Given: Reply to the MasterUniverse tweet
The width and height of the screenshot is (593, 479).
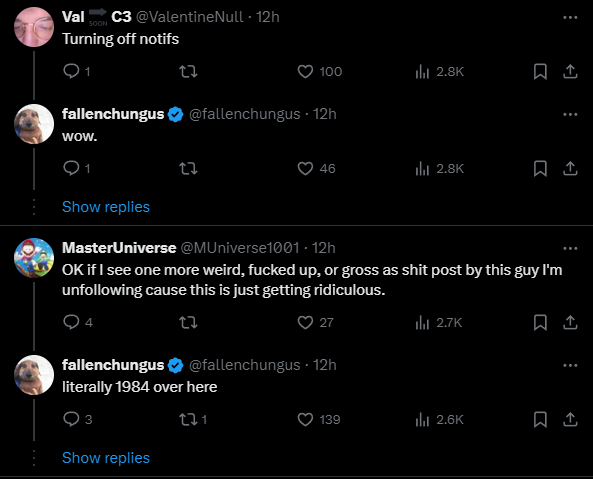Looking at the screenshot, I should coord(71,322).
